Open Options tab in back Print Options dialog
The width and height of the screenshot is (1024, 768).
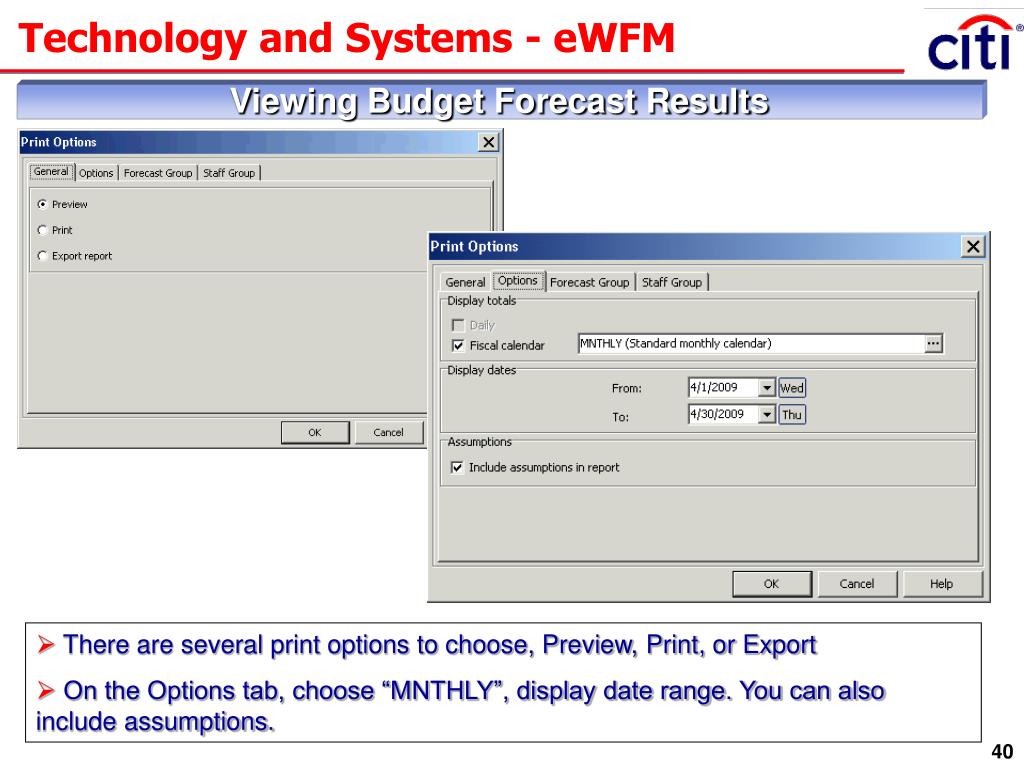pyautogui.click(x=96, y=173)
